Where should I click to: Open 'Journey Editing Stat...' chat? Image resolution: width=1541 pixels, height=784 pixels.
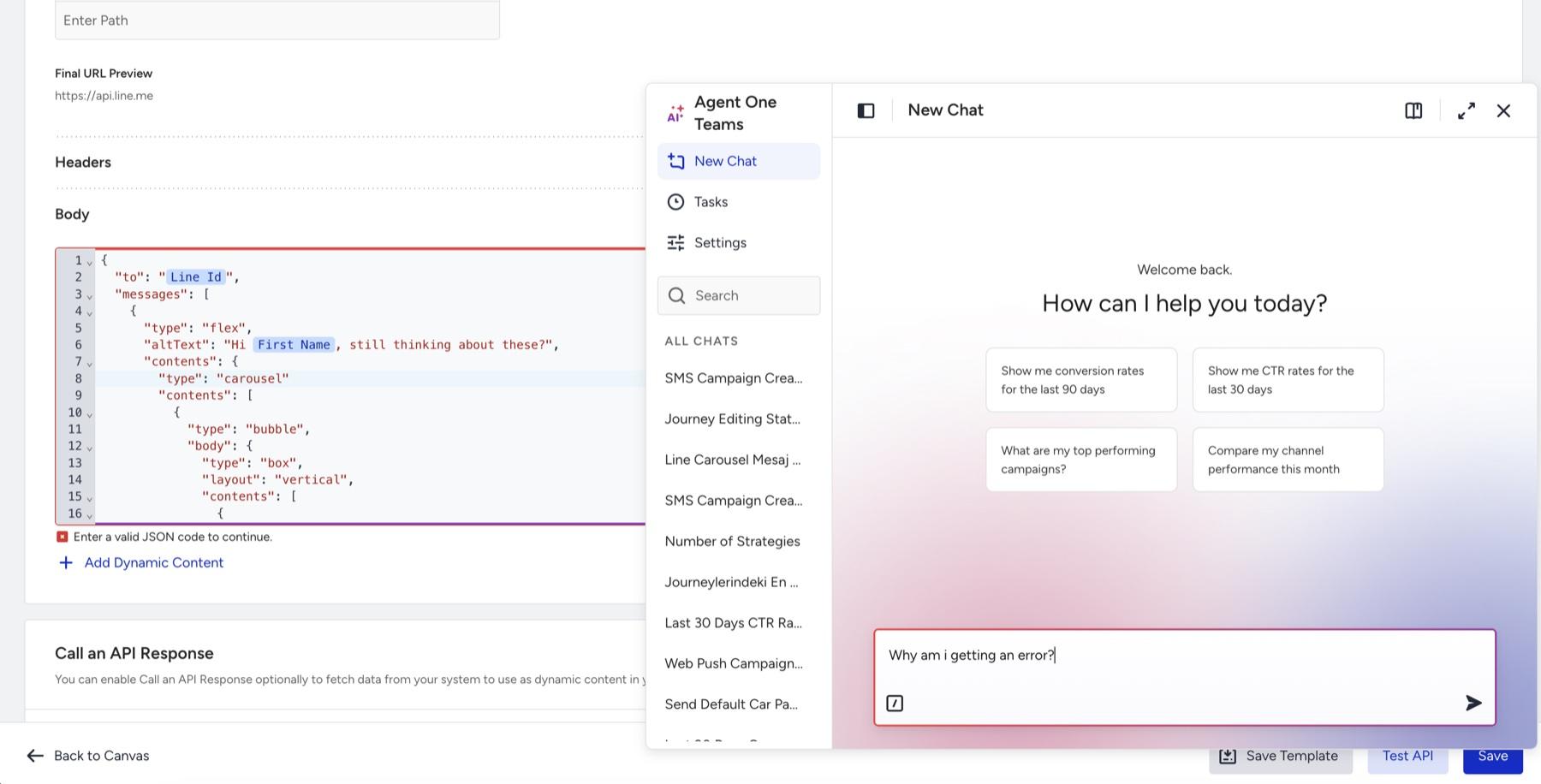pos(733,419)
